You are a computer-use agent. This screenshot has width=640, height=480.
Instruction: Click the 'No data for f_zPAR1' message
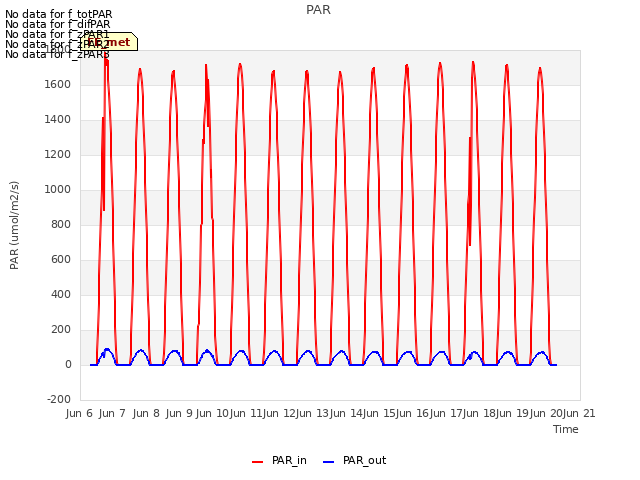point(57,34)
